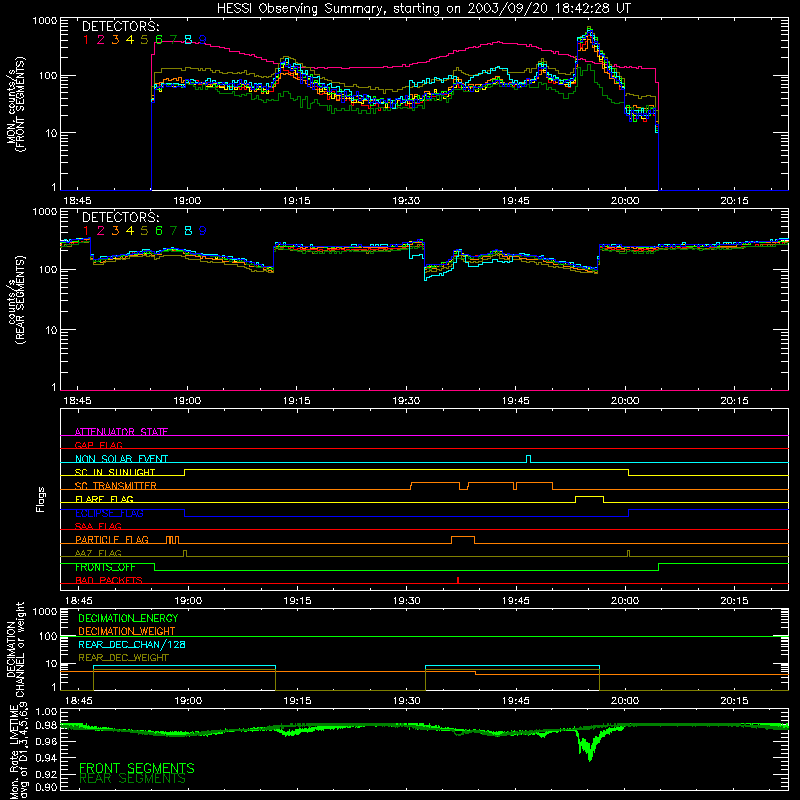Select detector 6 in front segments legend
This screenshot has width=800, height=800.
[159, 40]
